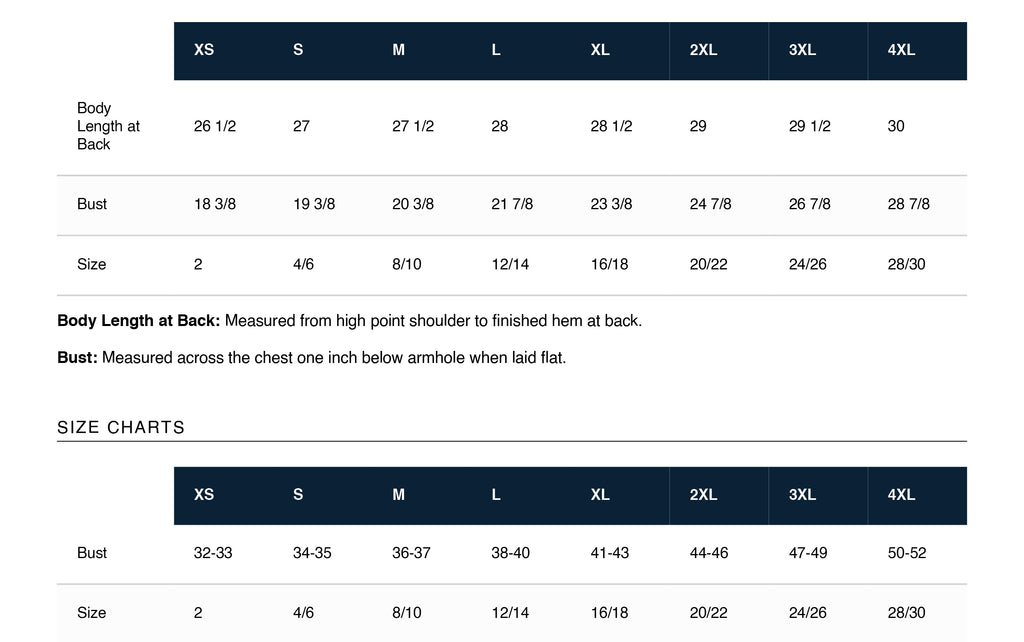Click the 30 body length value for 4XL

pyautogui.click(x=896, y=126)
